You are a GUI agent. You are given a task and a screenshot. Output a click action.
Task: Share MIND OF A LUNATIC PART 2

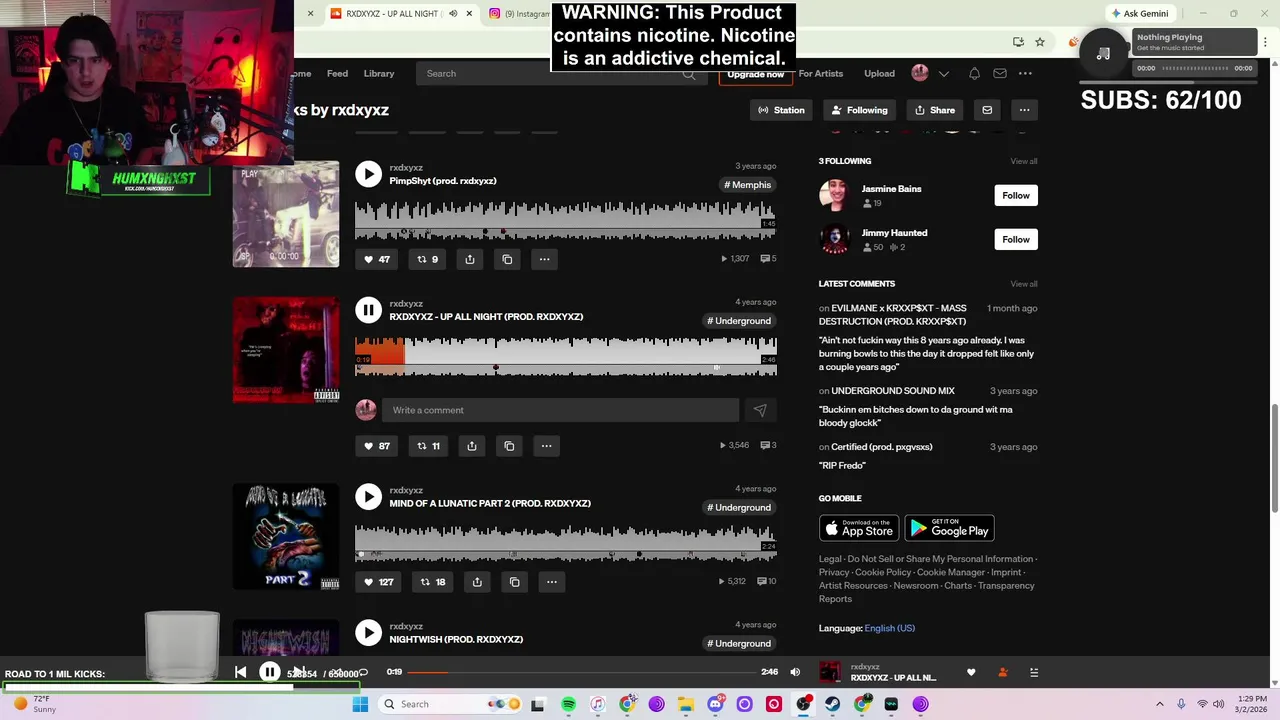(x=477, y=582)
